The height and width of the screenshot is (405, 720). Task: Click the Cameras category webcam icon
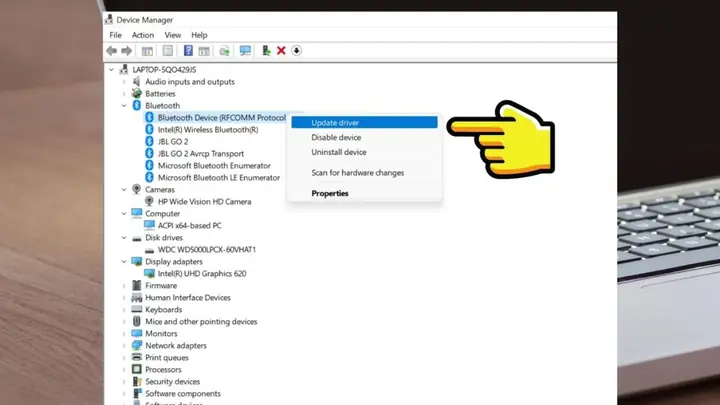[x=136, y=189]
